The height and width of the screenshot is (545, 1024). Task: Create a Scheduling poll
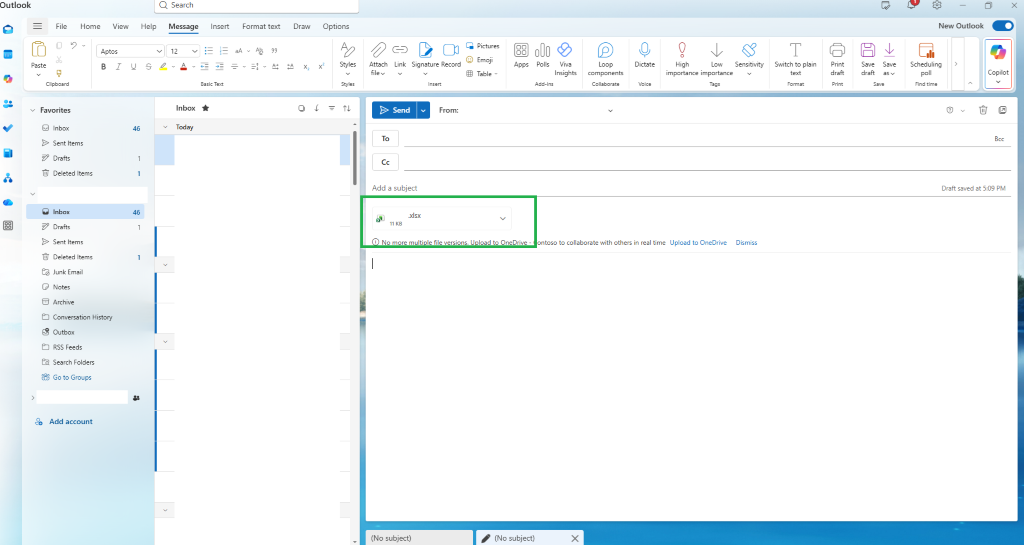tap(926, 58)
